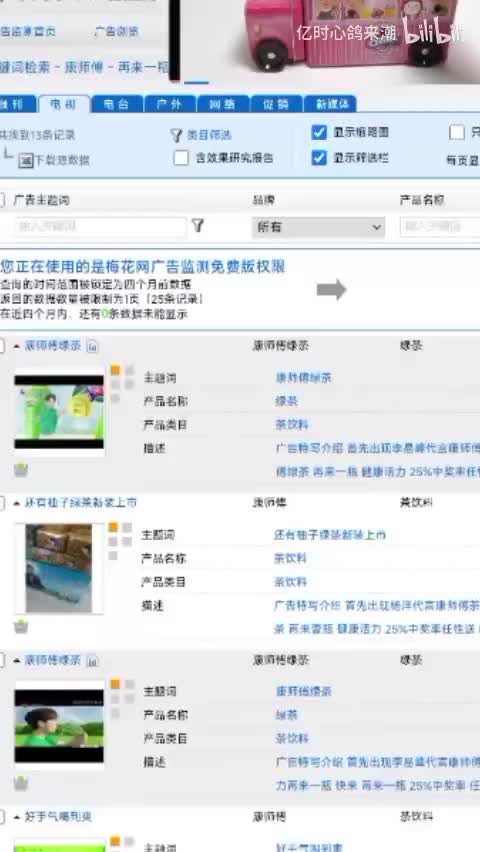Click the 品牌 column header
This screenshot has height=852, width=480.
point(263,200)
